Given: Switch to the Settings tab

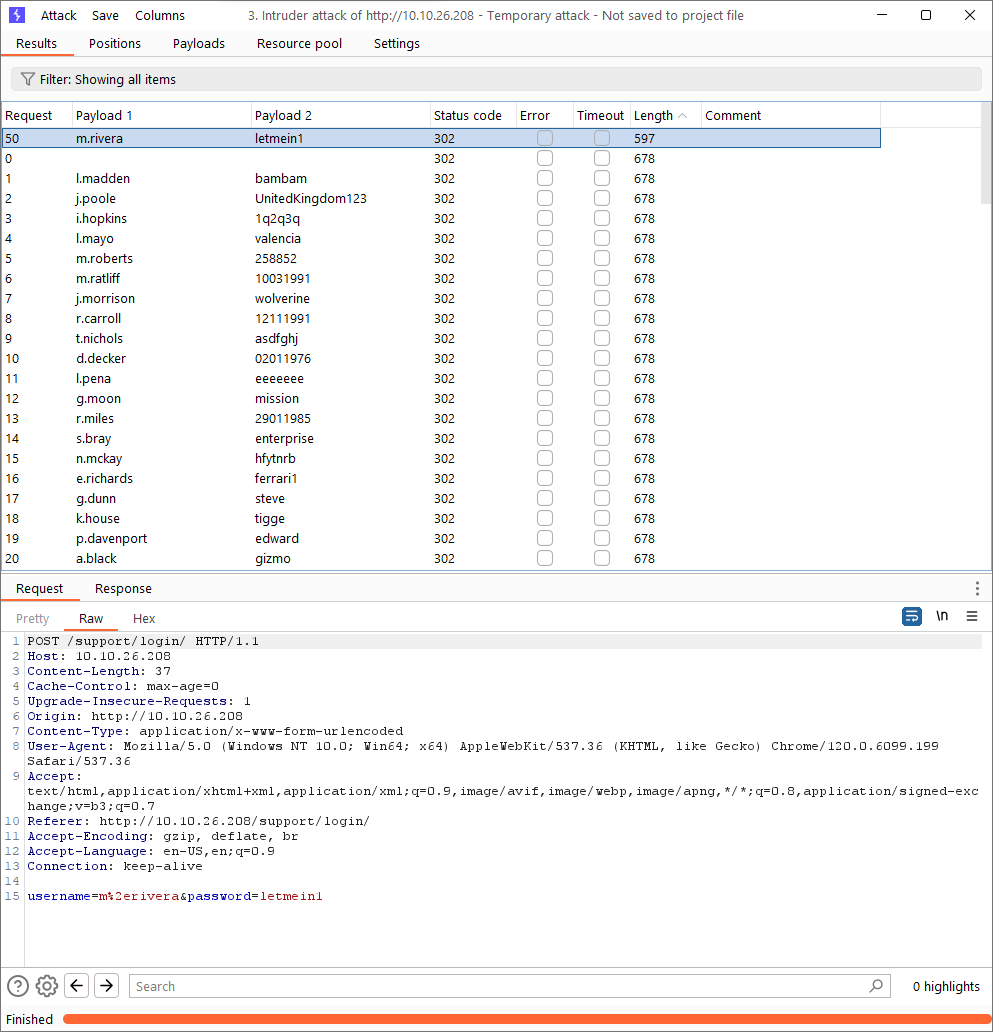Looking at the screenshot, I should pyautogui.click(x=397, y=43).
